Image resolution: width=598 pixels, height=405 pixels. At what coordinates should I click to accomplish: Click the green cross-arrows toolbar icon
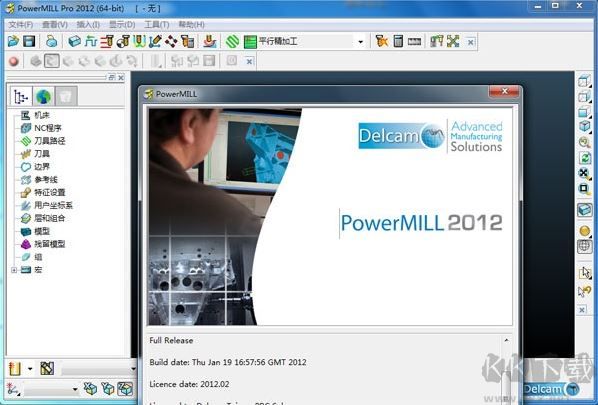tap(453, 41)
